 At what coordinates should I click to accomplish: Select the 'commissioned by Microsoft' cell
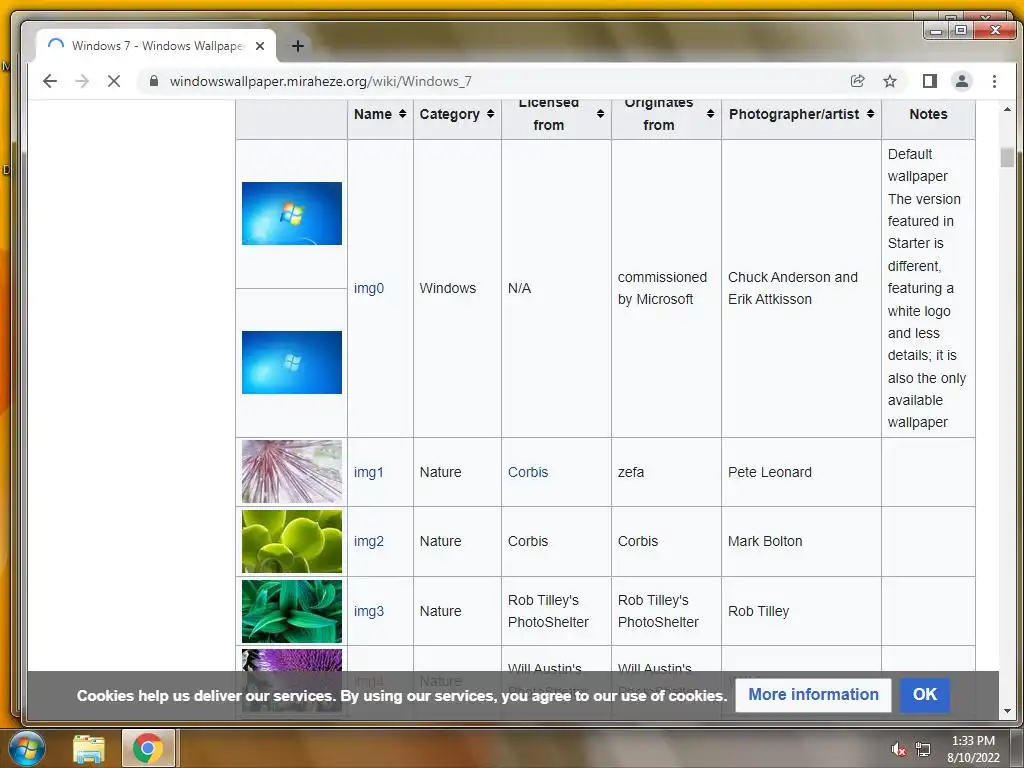coord(666,288)
